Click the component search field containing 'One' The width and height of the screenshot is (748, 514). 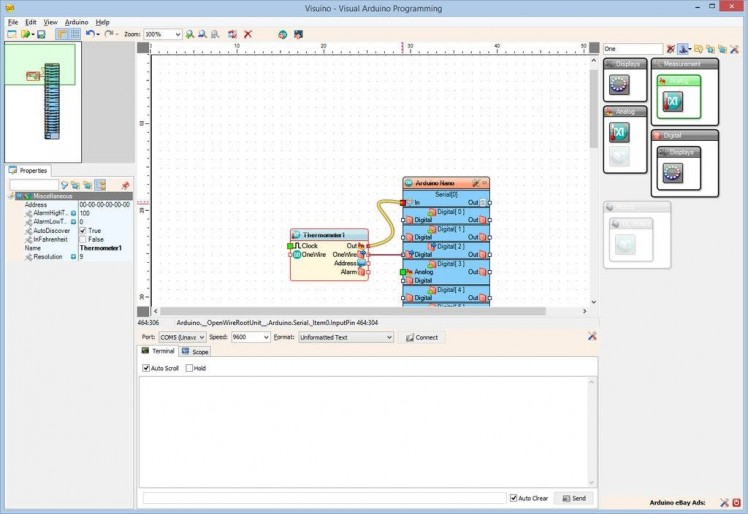[632, 48]
